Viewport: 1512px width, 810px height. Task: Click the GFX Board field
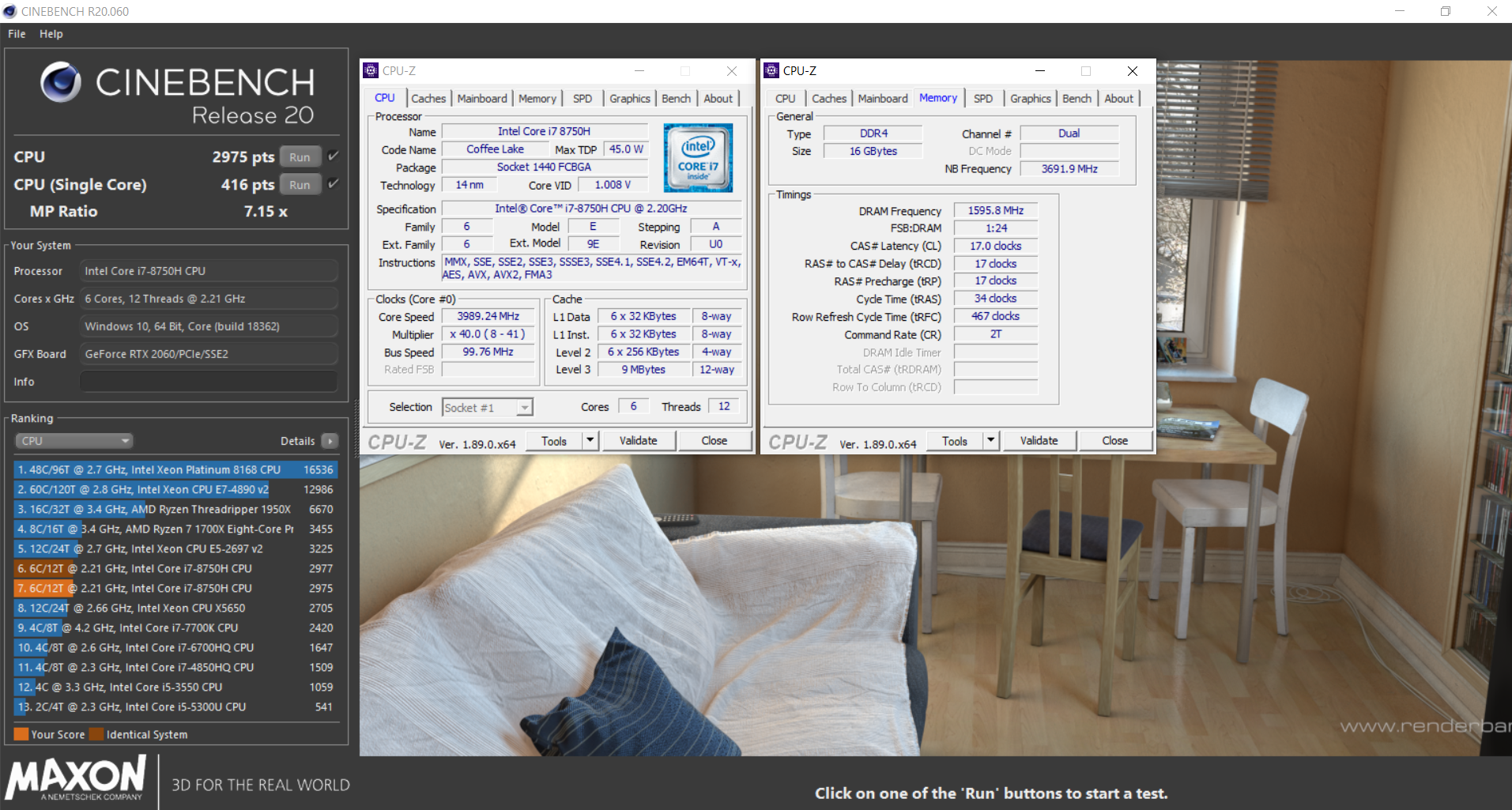(x=209, y=354)
